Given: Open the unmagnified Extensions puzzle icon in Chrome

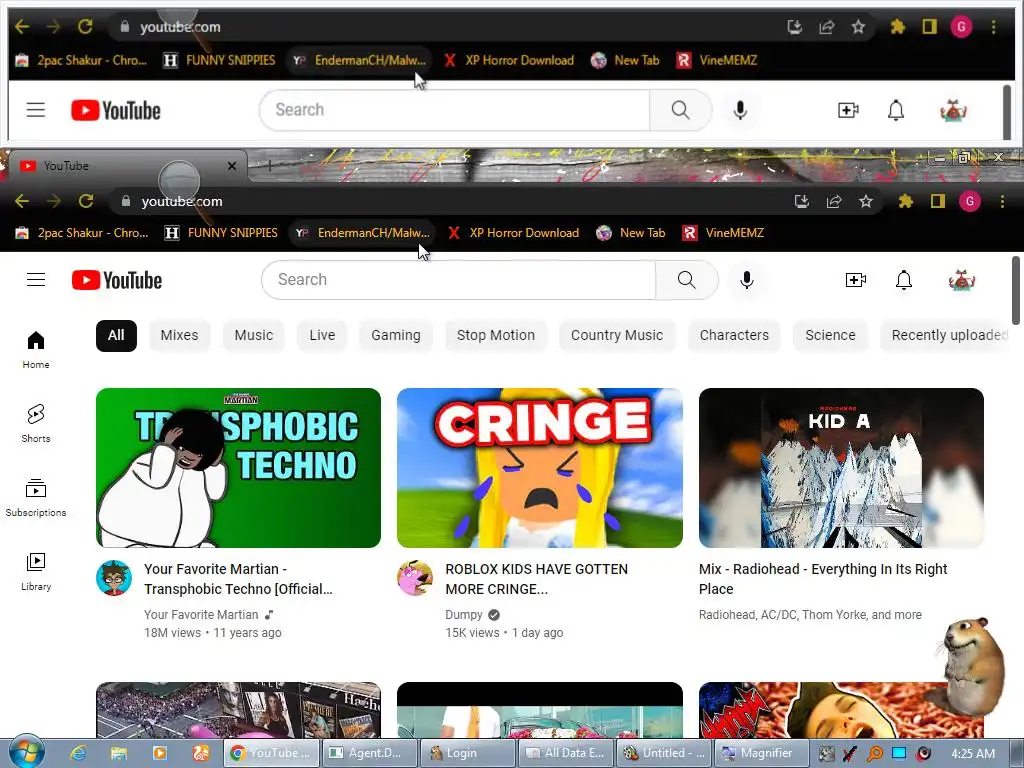Looking at the screenshot, I should point(905,201).
